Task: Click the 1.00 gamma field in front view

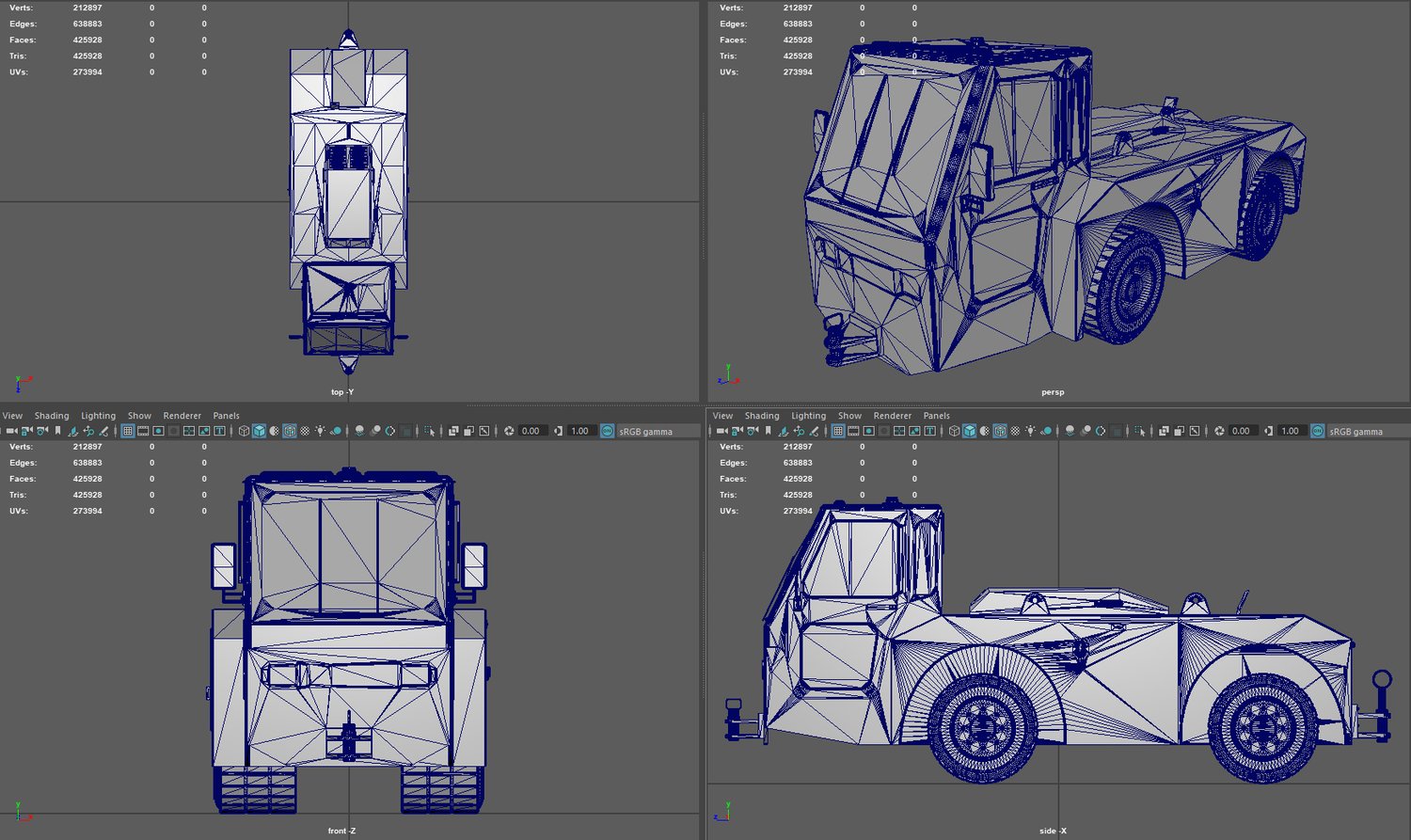Action: point(580,431)
